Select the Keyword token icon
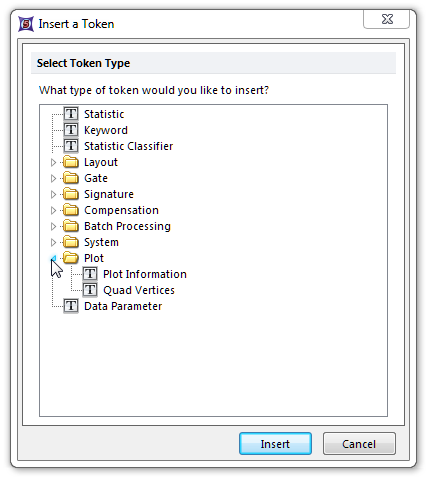Screen dimensions: 428x479 [x=71, y=130]
